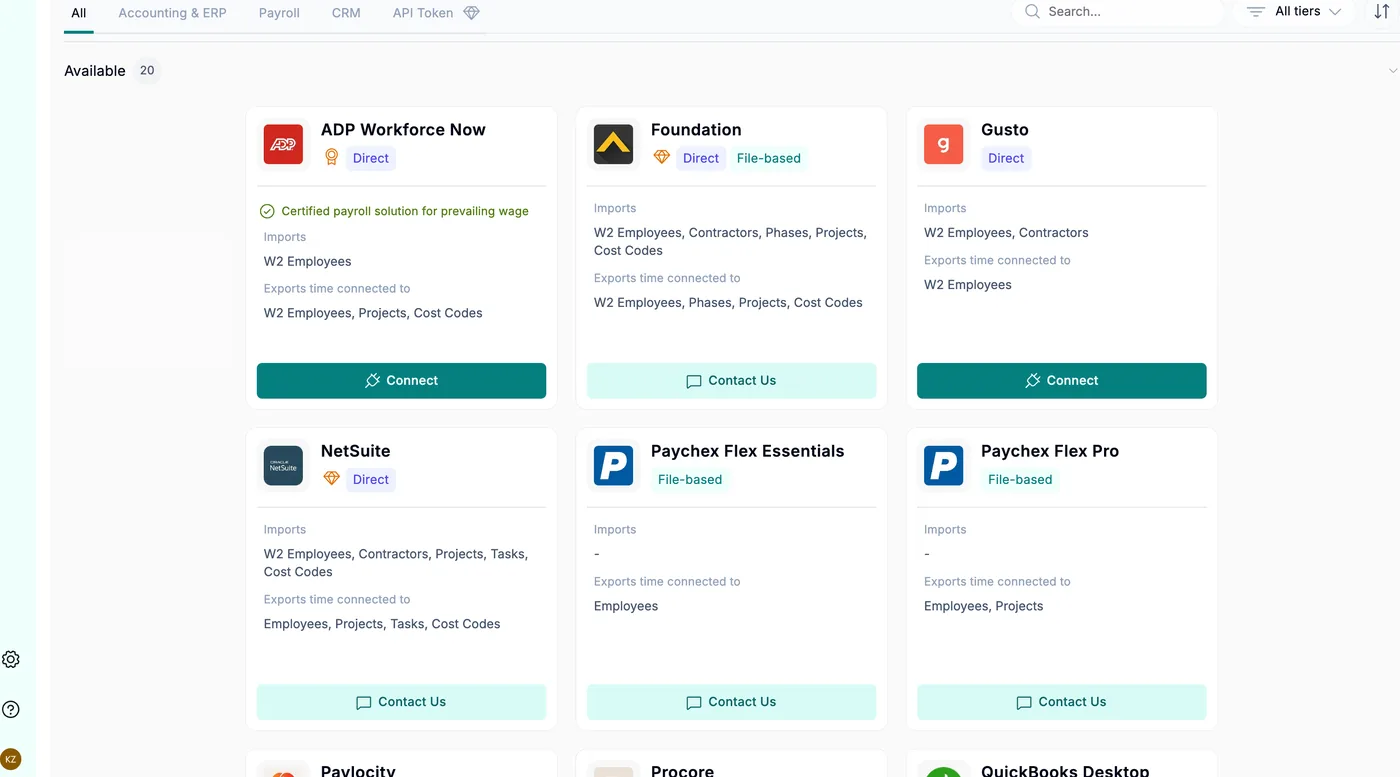
Task: Click the Direct tag on NetSuite
Action: coord(370,479)
